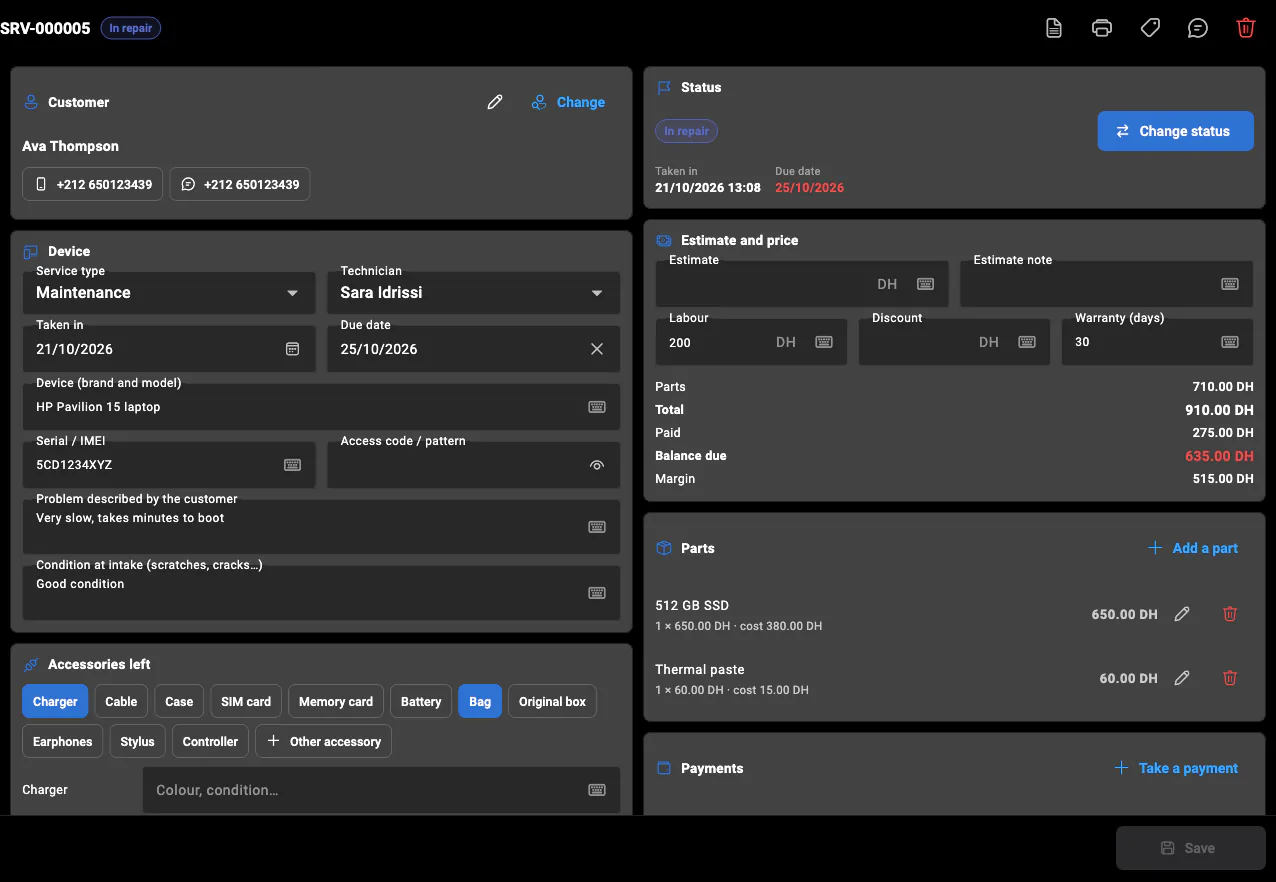Toggle the Memory card accessory chip
Viewport: 1276px width, 882px height.
(336, 702)
